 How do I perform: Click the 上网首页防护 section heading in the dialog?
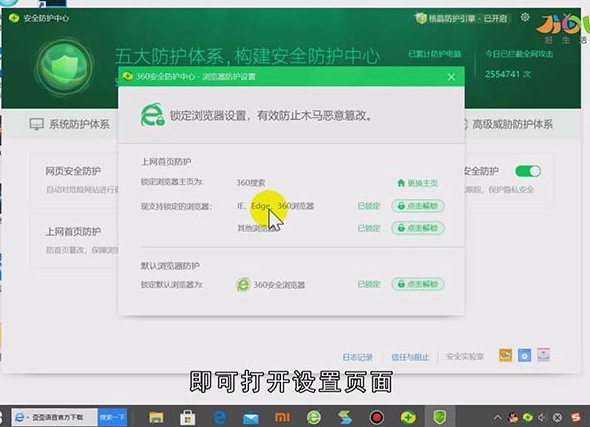166,162
